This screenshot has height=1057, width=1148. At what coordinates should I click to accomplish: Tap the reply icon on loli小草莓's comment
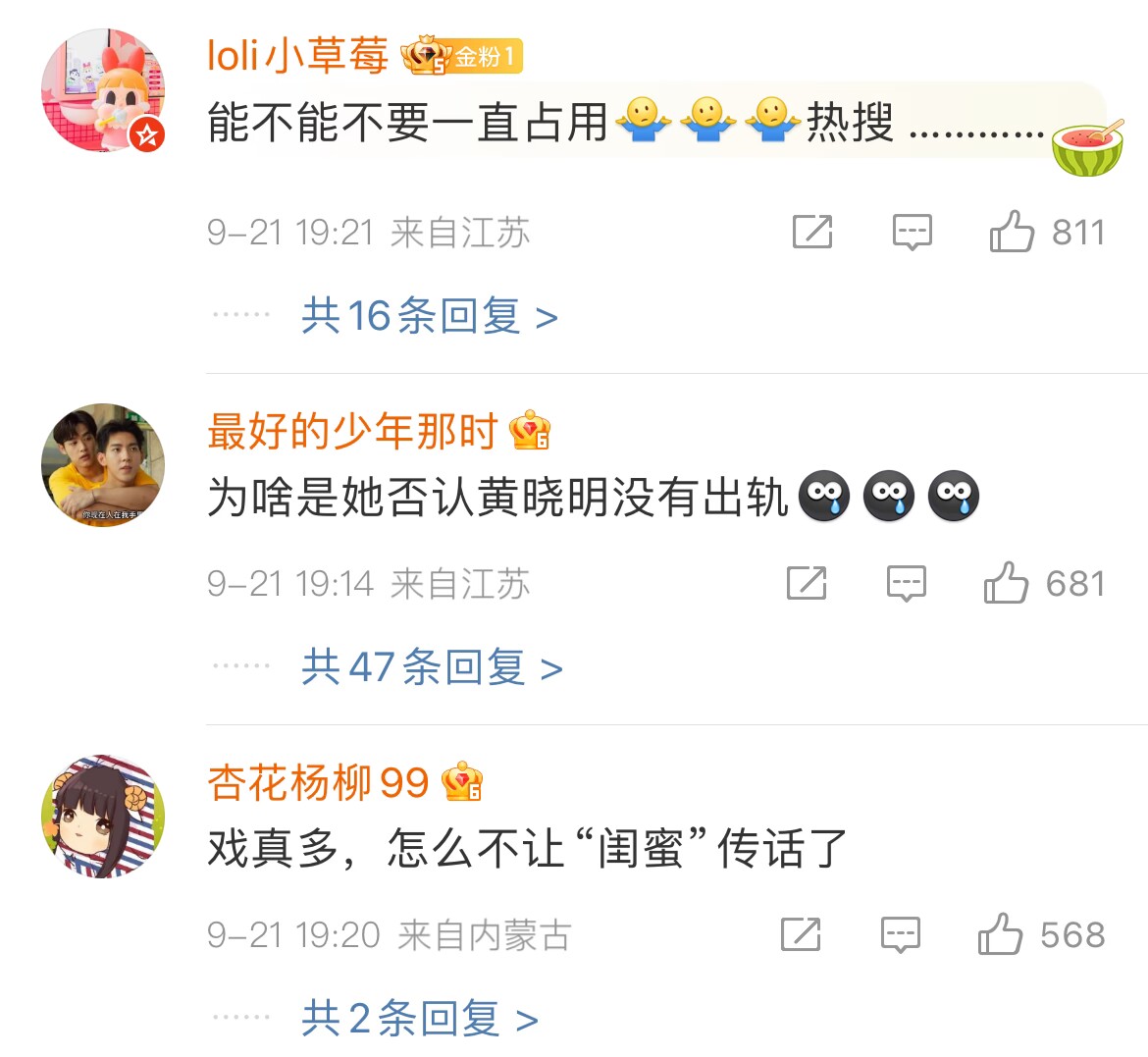pyautogui.click(x=913, y=233)
